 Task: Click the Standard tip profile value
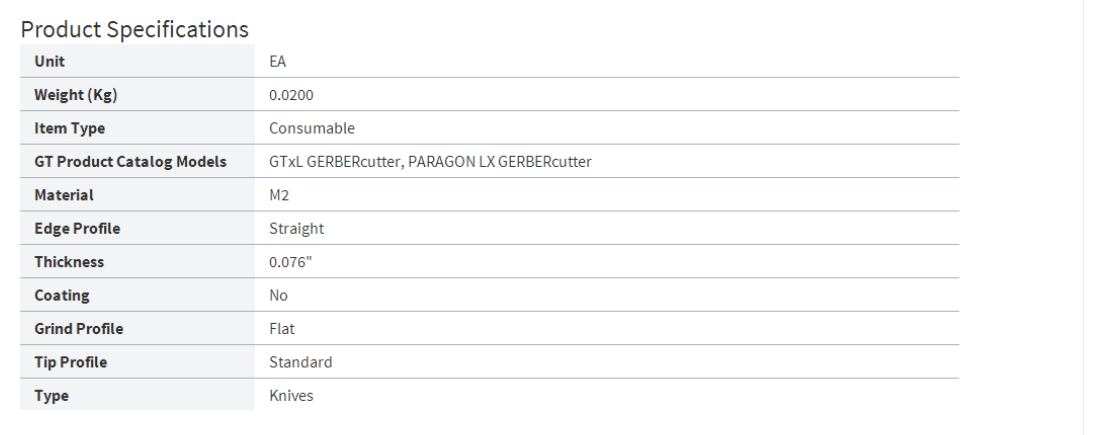pos(300,362)
